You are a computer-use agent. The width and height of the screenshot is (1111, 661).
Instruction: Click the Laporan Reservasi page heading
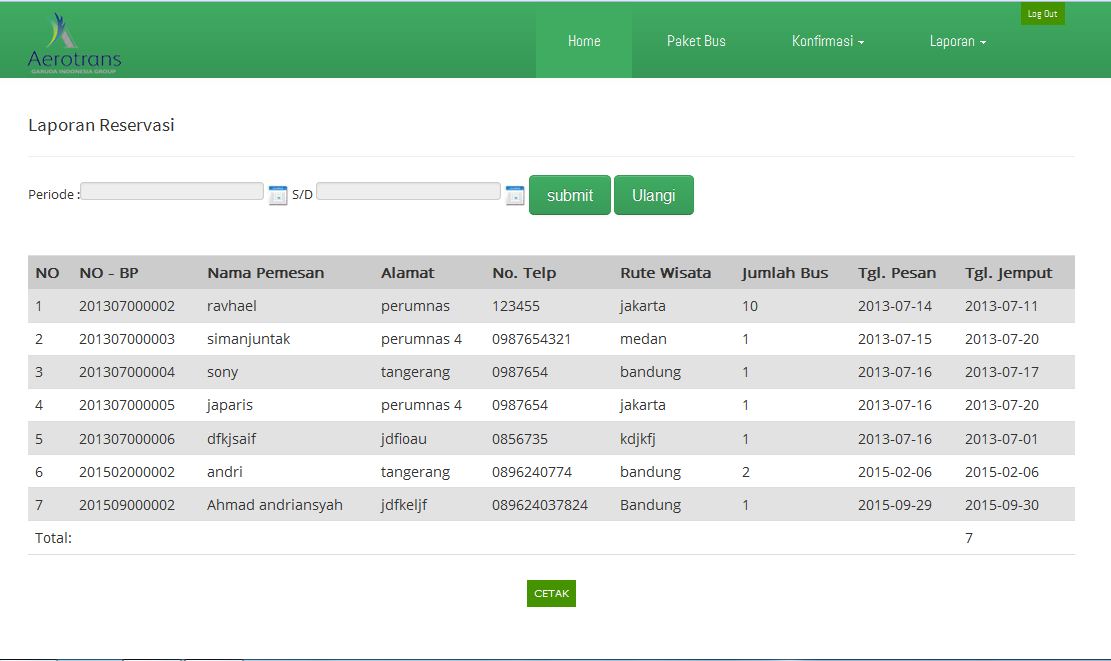point(101,125)
